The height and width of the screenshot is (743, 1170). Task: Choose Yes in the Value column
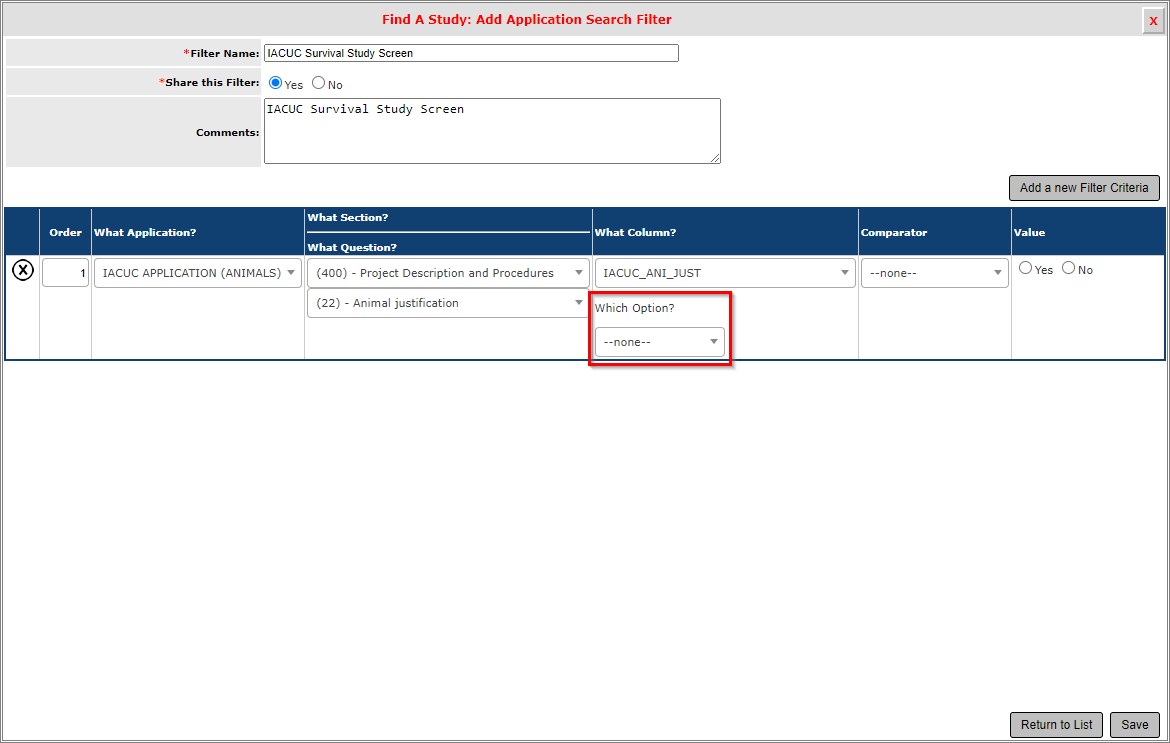click(x=1025, y=268)
